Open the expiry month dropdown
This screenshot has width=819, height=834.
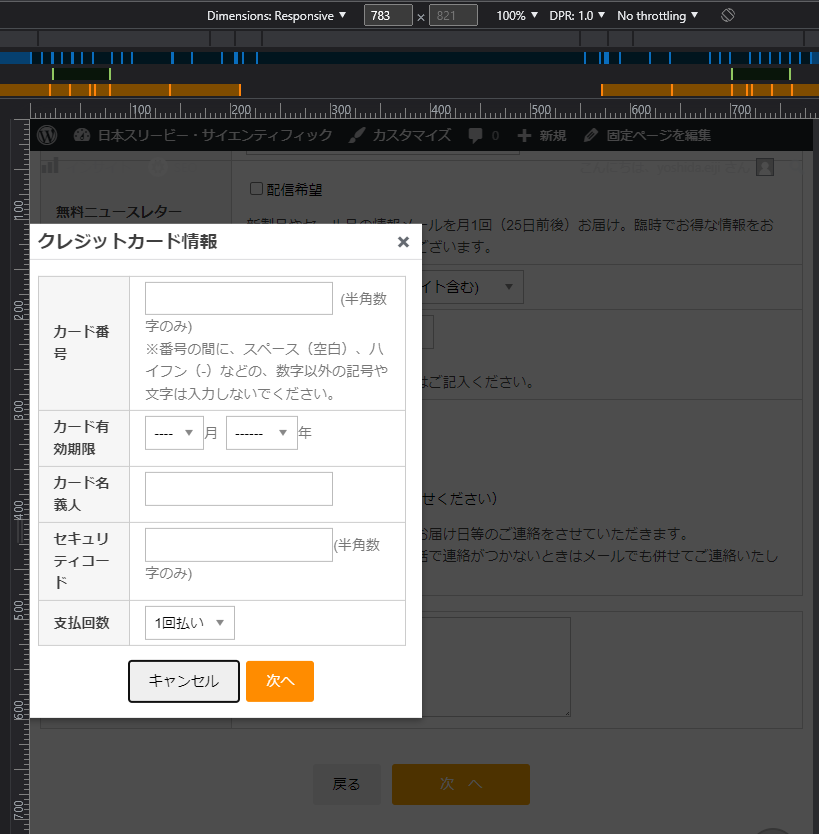click(174, 433)
